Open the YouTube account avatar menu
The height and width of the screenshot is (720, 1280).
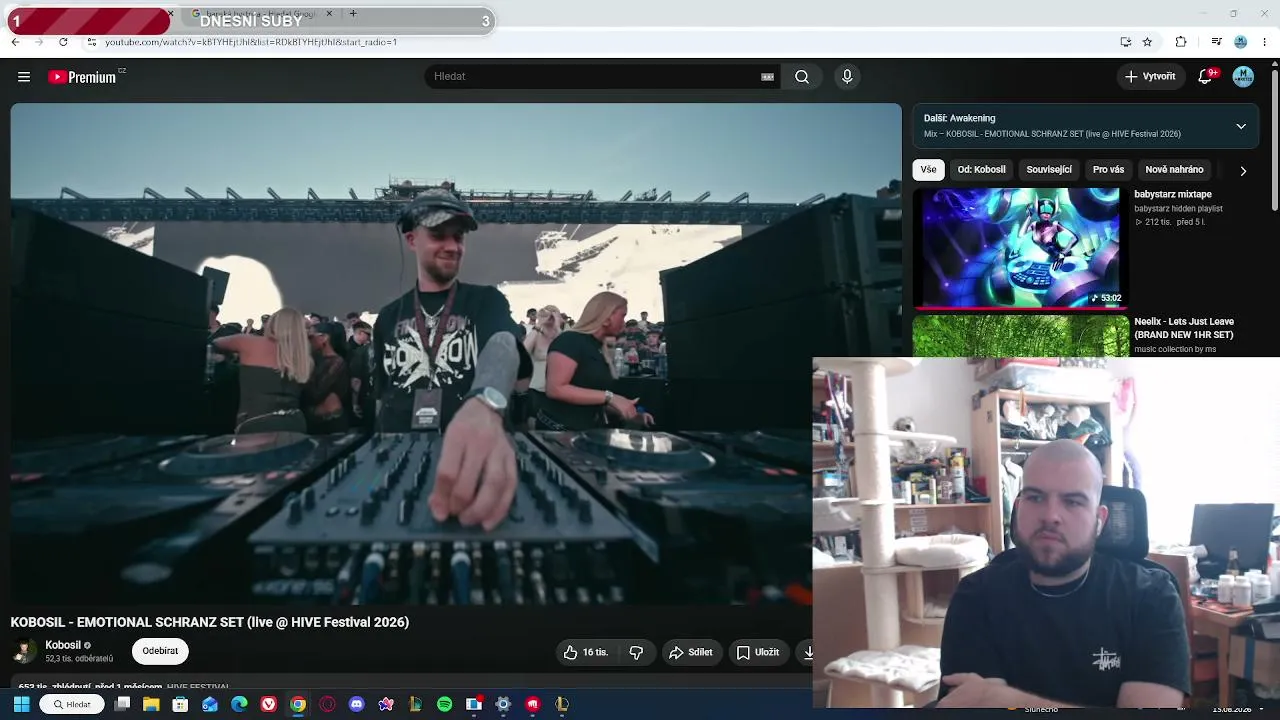point(1243,77)
